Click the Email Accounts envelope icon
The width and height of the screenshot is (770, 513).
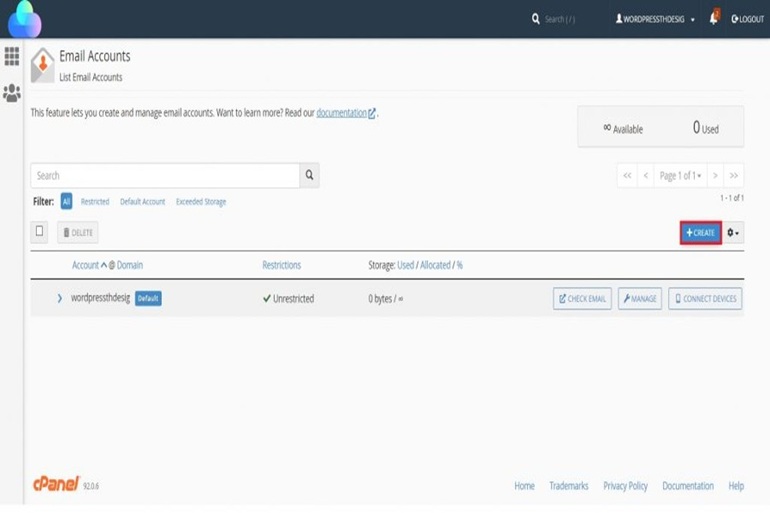click(42, 65)
